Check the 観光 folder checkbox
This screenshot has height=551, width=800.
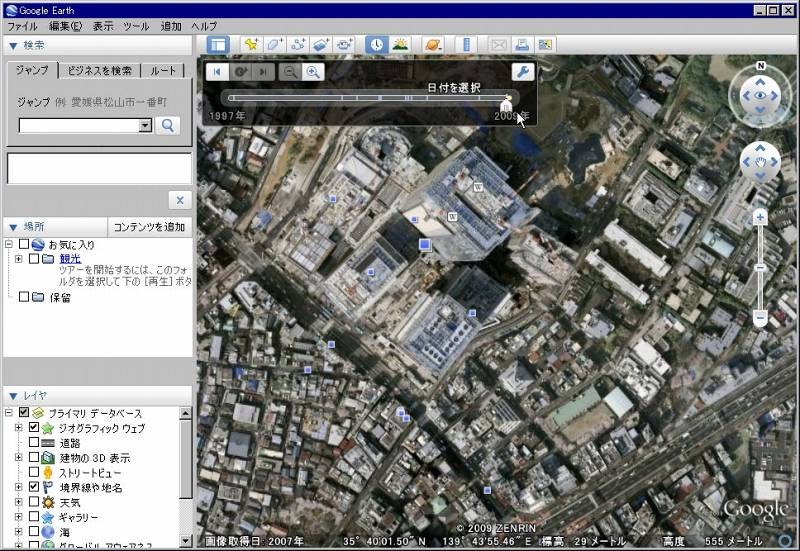[34, 259]
